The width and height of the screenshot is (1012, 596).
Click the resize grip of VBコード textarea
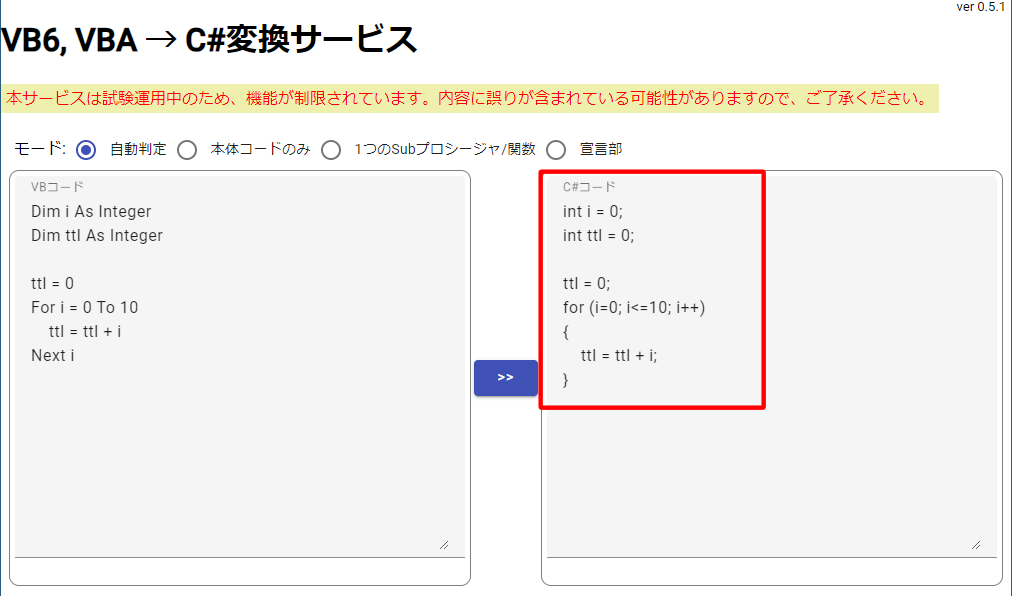pos(444,545)
